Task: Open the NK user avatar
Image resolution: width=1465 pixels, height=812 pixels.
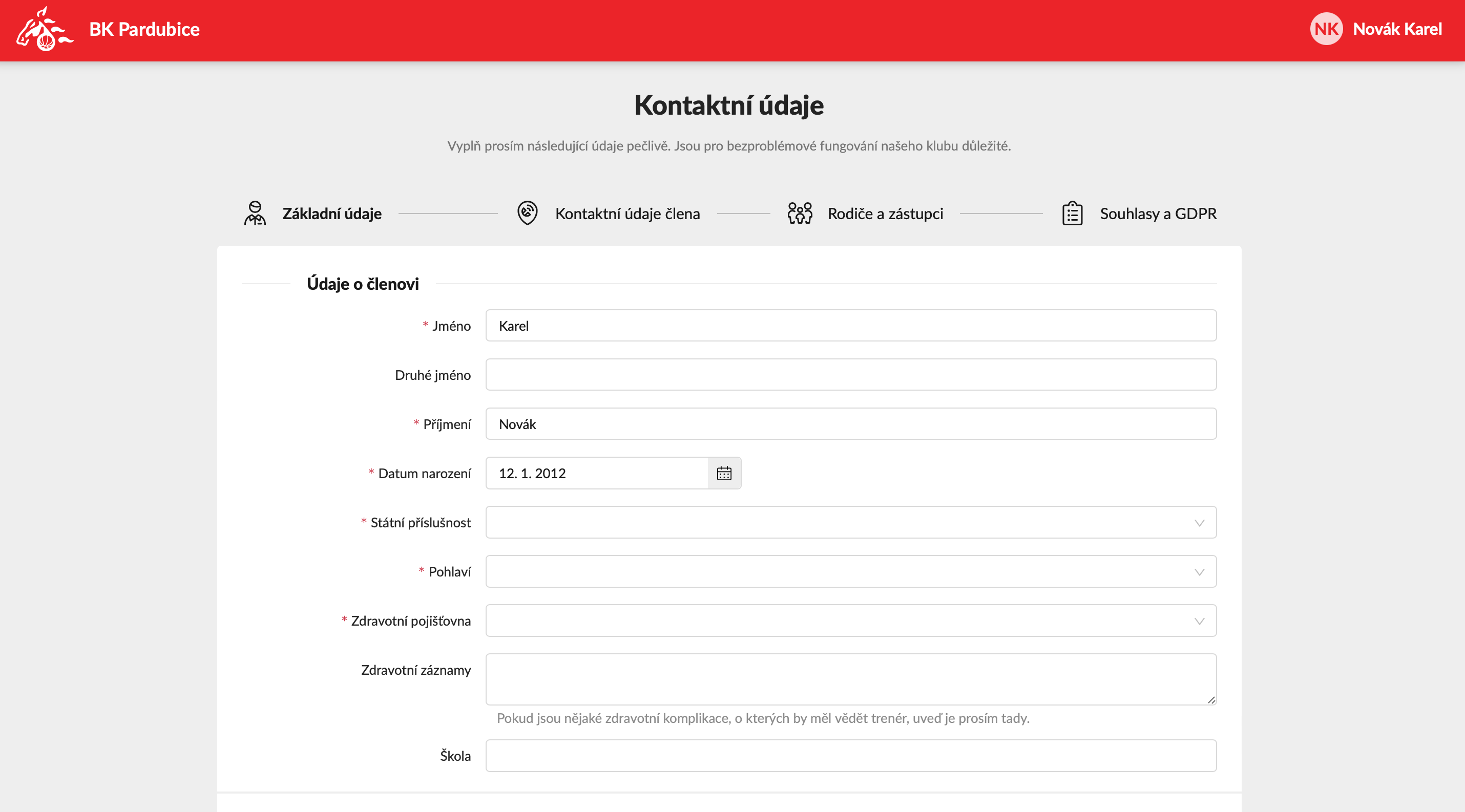Action: pos(1326,29)
